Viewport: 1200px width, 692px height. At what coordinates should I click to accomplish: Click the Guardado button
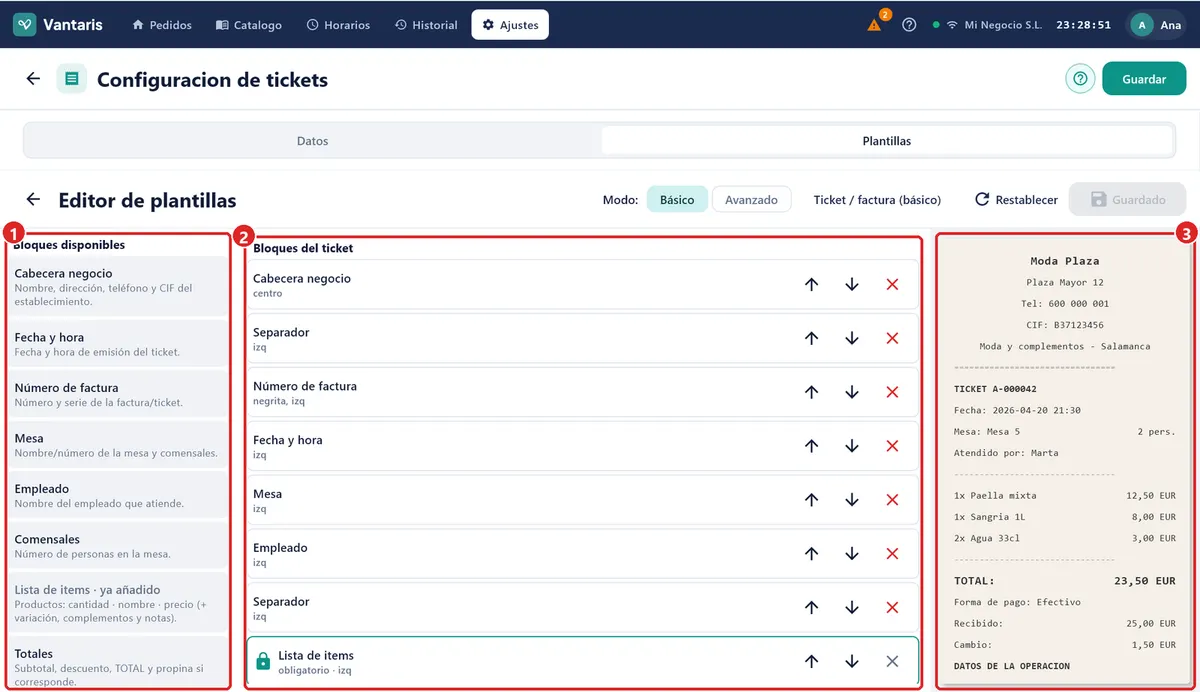[1128, 200]
